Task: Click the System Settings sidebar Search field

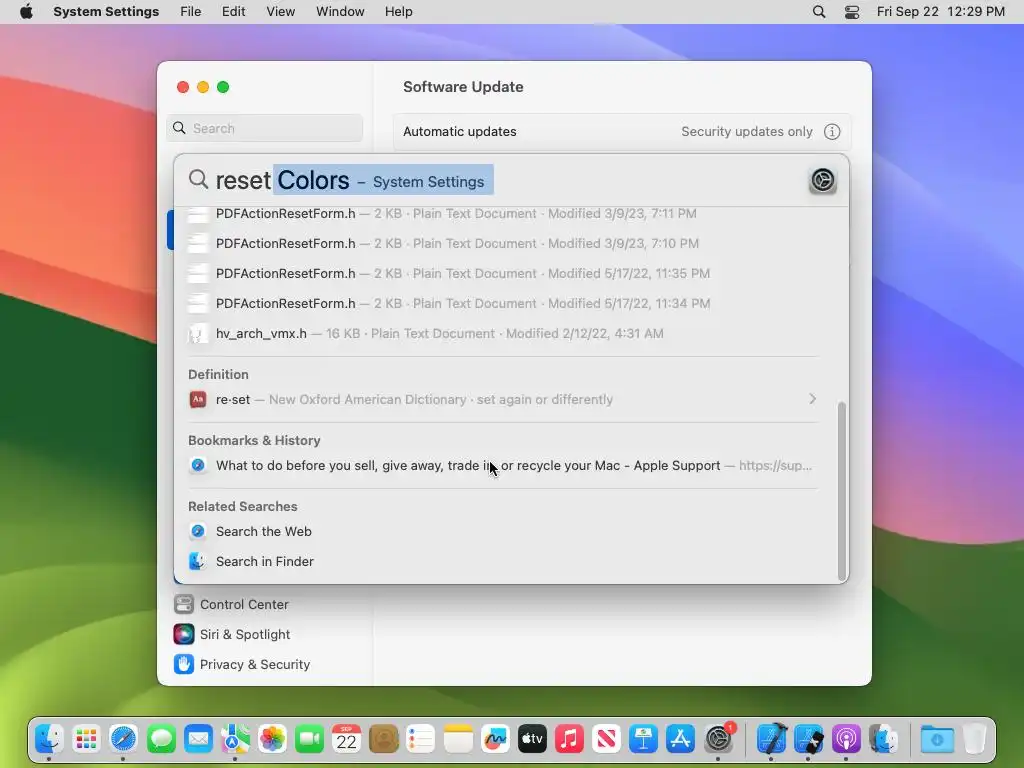Action: 264,128
